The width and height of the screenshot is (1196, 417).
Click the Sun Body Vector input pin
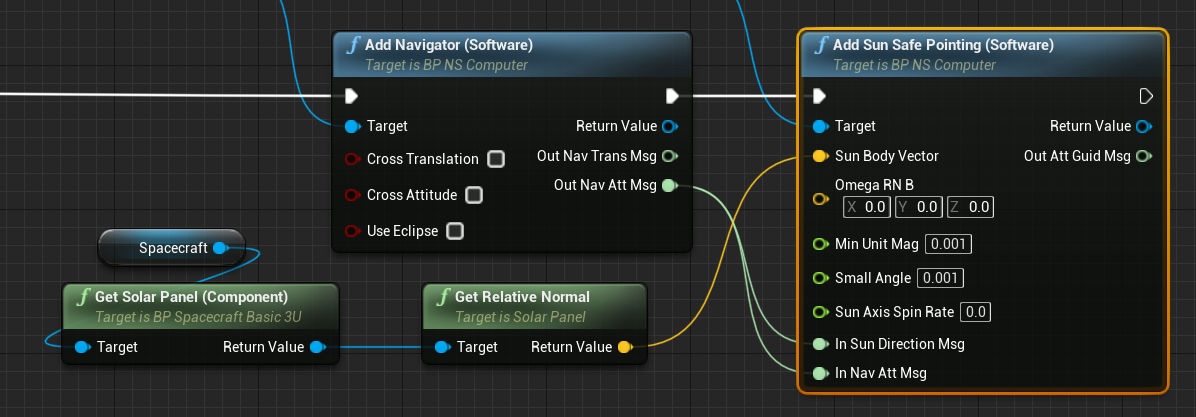pos(820,156)
